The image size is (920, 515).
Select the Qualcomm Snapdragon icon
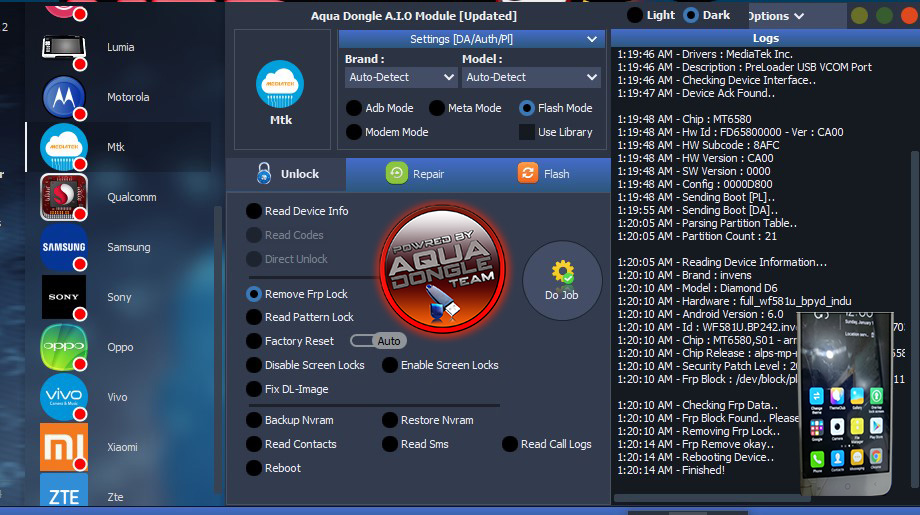pos(64,197)
